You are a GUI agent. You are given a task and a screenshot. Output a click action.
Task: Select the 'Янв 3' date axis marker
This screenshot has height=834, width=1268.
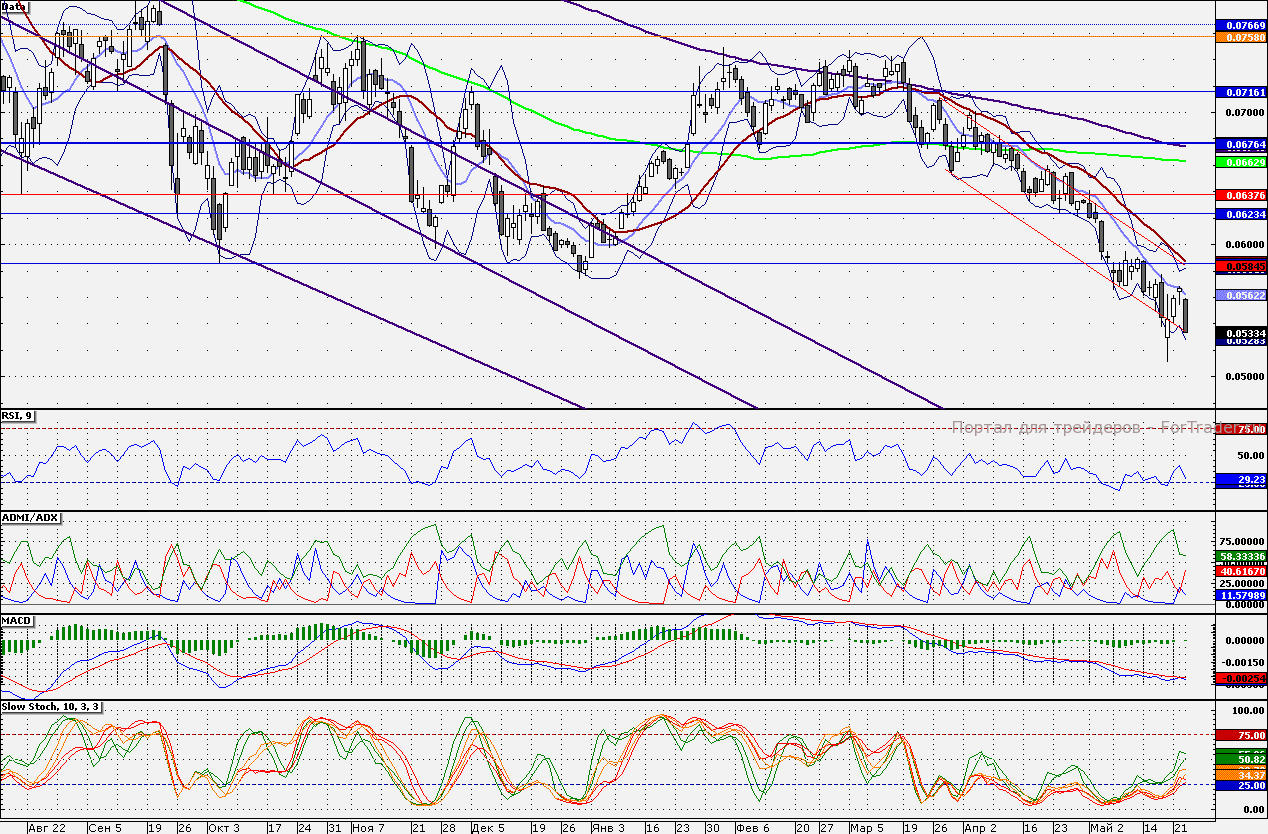tap(607, 827)
